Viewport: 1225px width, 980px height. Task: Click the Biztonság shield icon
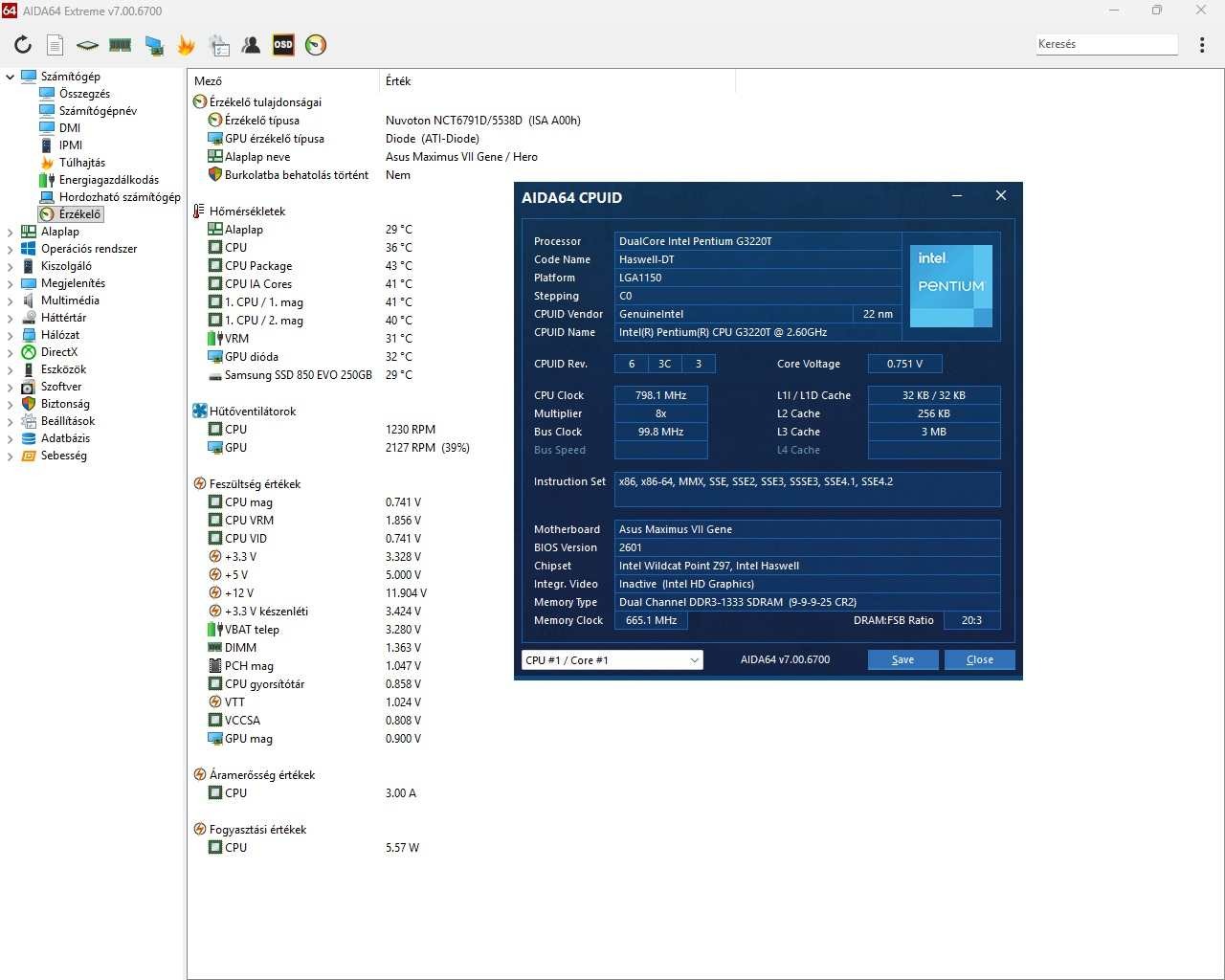pyautogui.click(x=29, y=404)
